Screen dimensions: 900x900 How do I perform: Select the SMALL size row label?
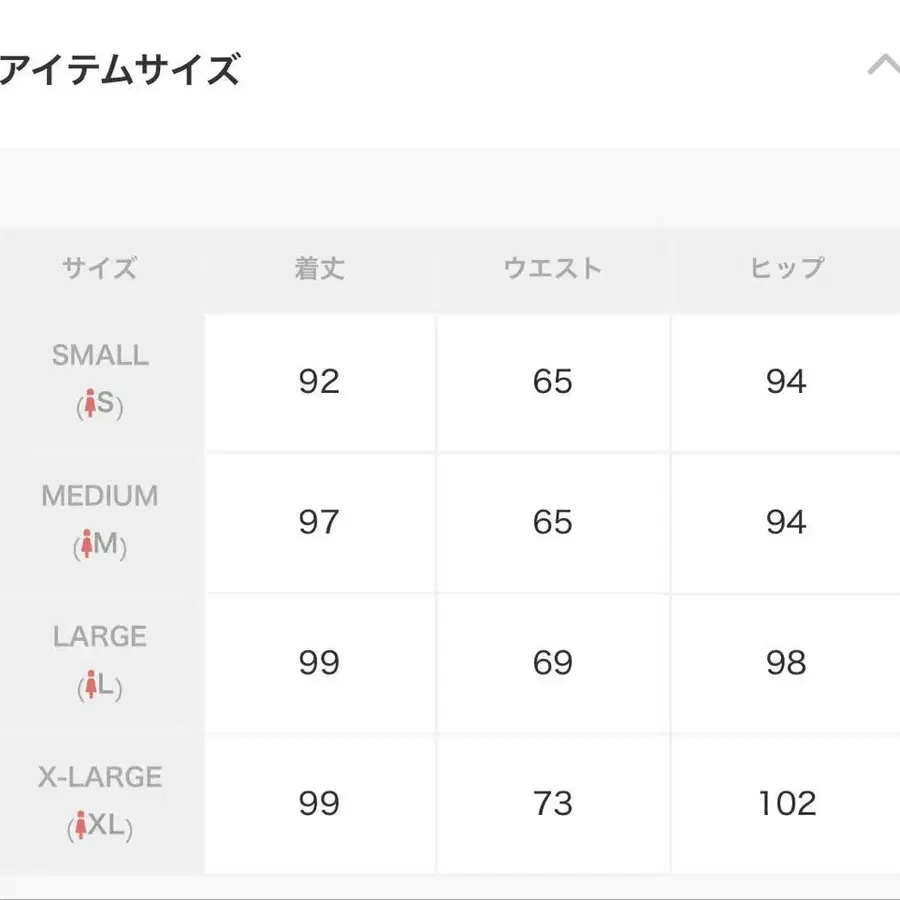point(100,355)
